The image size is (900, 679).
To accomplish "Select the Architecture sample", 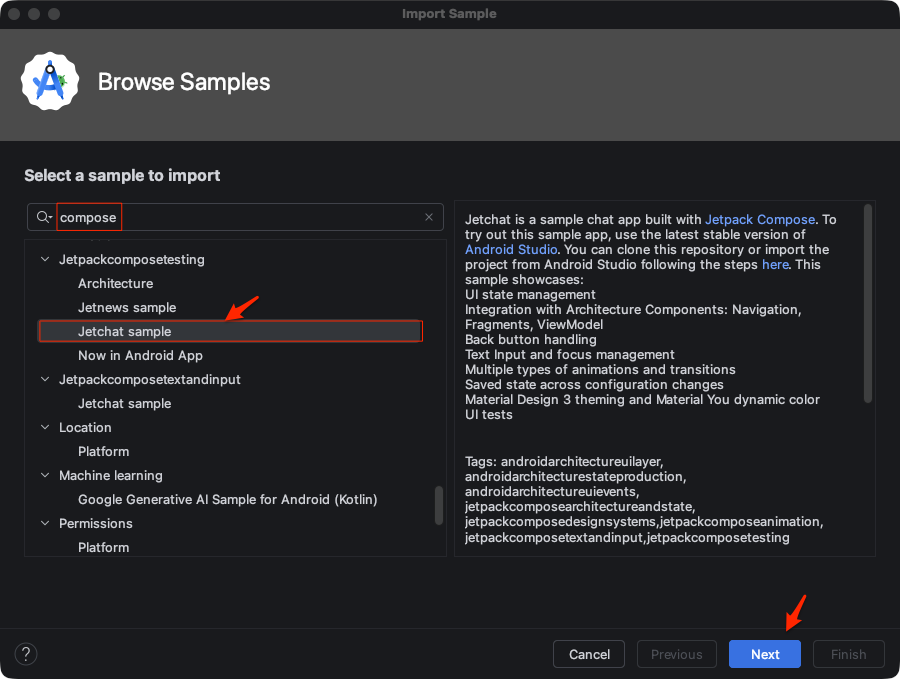I will [115, 284].
